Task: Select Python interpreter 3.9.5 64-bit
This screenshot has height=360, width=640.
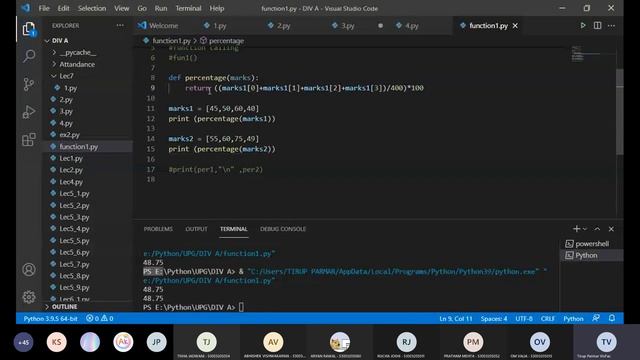Action: (50, 318)
